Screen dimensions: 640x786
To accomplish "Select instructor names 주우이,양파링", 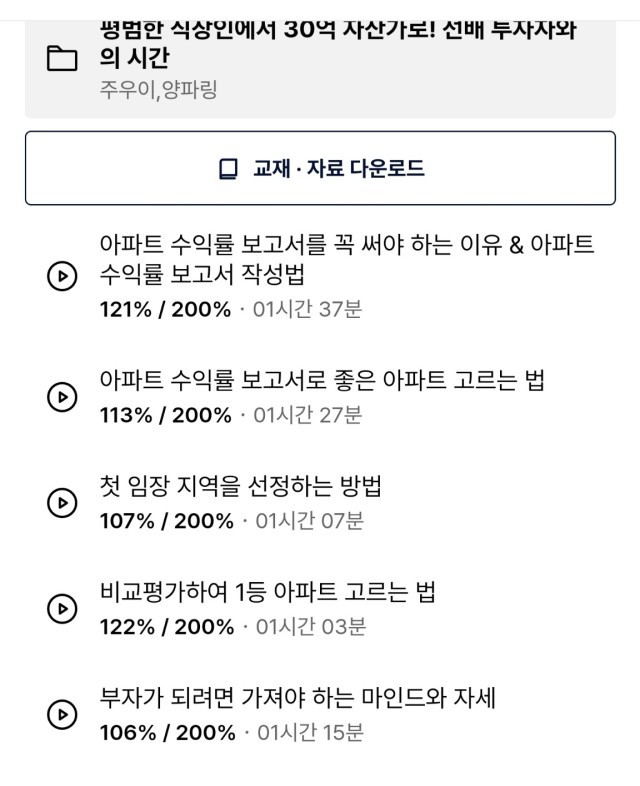I will 158,90.
